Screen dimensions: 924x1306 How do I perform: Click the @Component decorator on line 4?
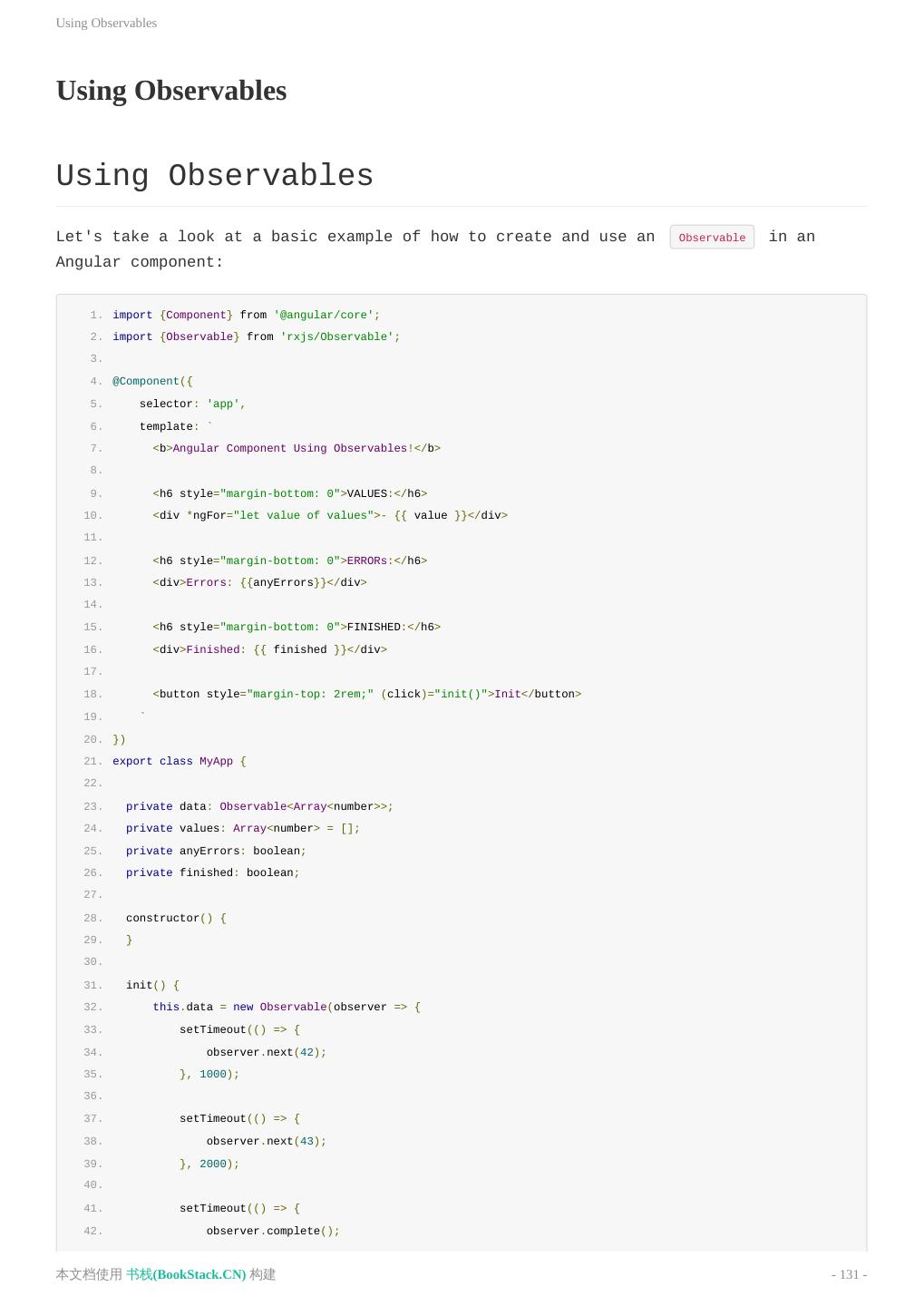[x=150, y=381]
